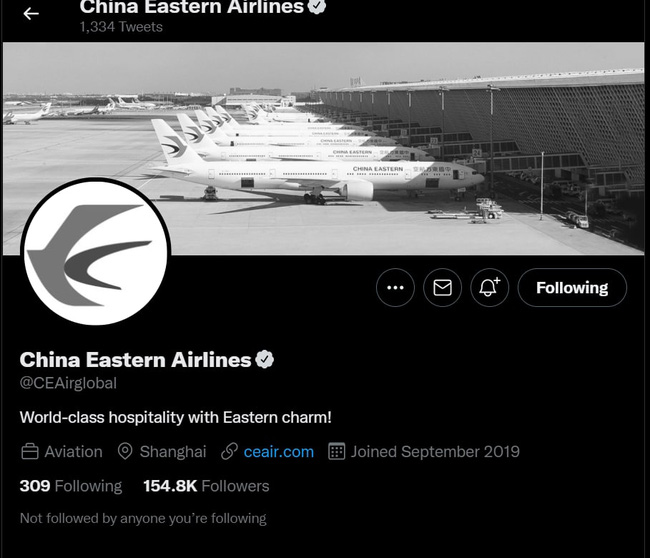Viewport: 650px width, 558px height.
Task: Click the China Eastern logo profile picture
Action: 95,253
